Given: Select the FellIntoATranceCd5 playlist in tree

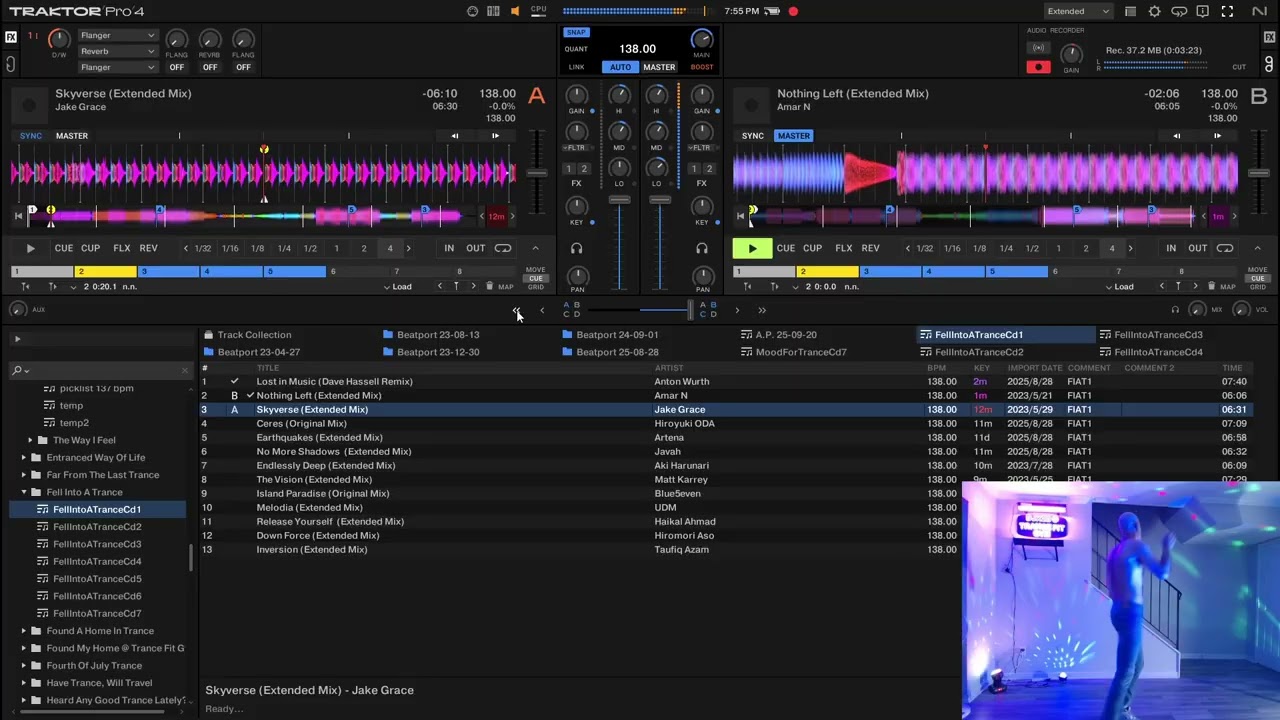Looking at the screenshot, I should pos(97,579).
